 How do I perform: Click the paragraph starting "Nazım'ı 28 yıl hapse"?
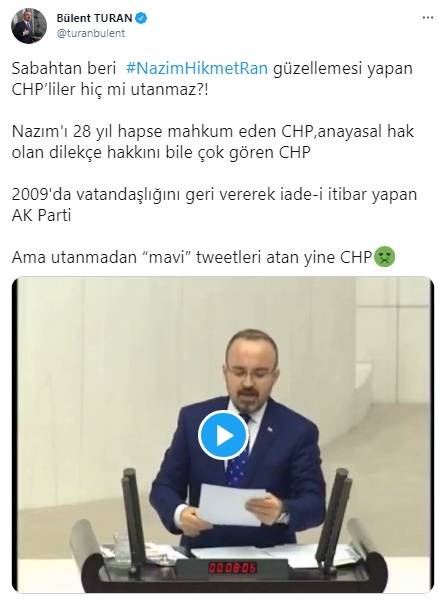tap(213, 142)
